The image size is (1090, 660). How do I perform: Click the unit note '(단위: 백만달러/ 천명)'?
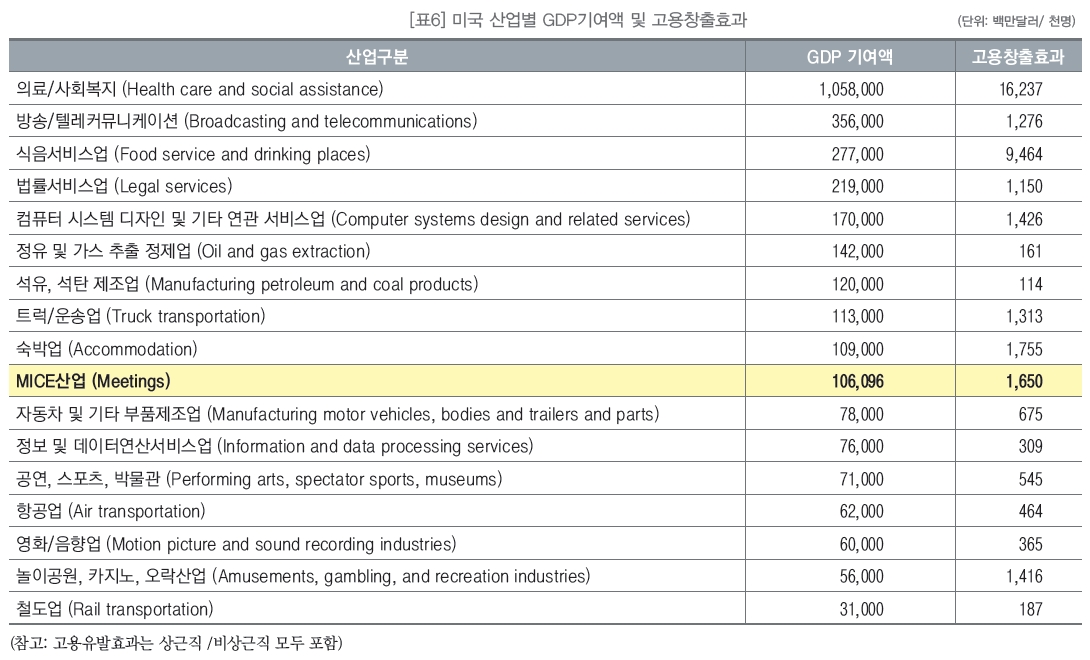[x=1015, y=22]
